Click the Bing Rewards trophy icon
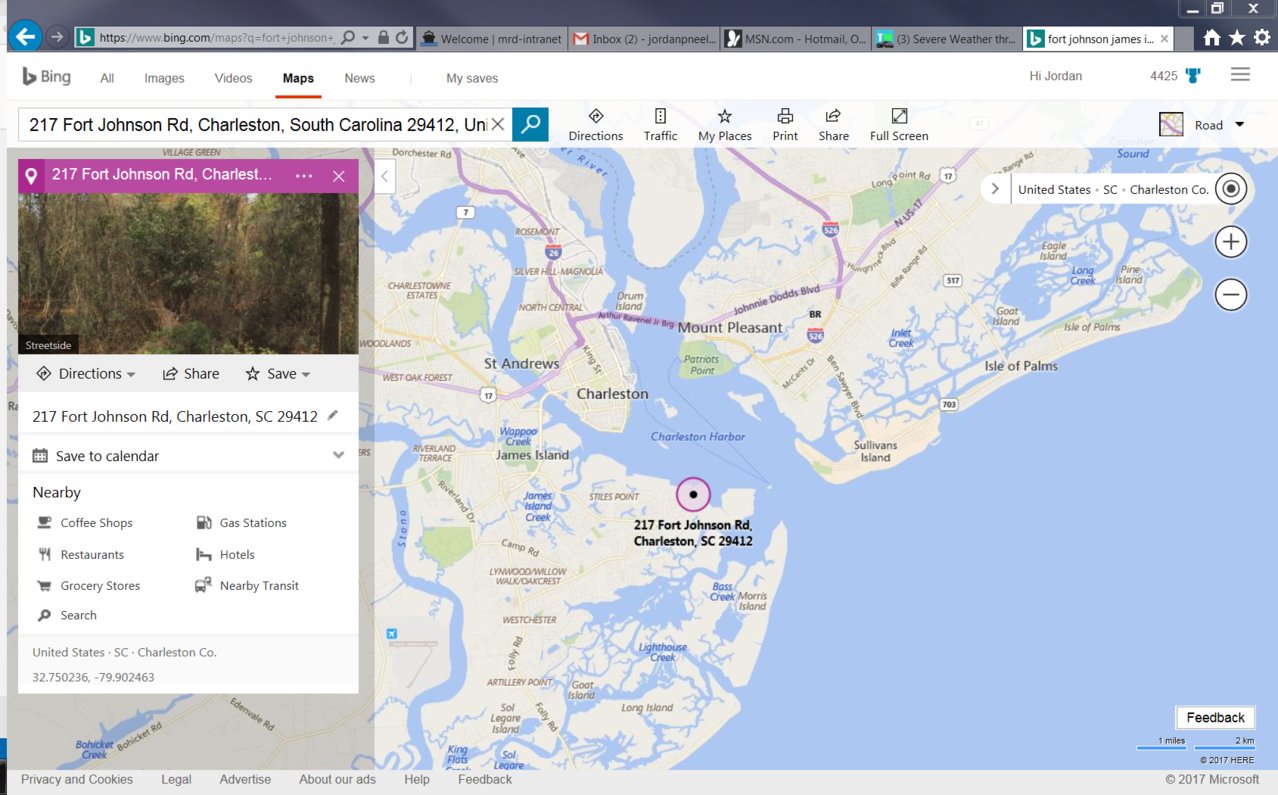1278x795 pixels. pyautogui.click(x=1192, y=76)
